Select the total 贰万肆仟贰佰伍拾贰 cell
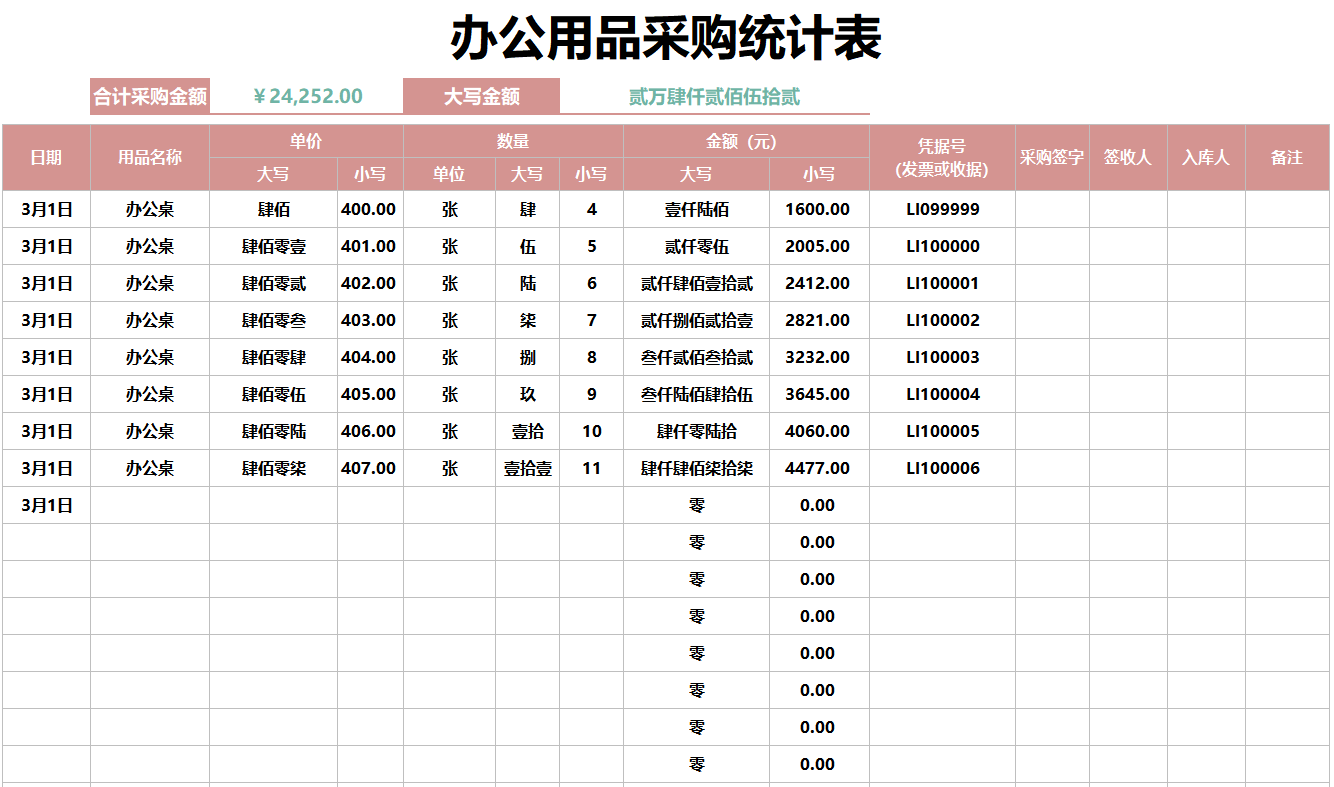The height and width of the screenshot is (787, 1334). pyautogui.click(x=714, y=96)
